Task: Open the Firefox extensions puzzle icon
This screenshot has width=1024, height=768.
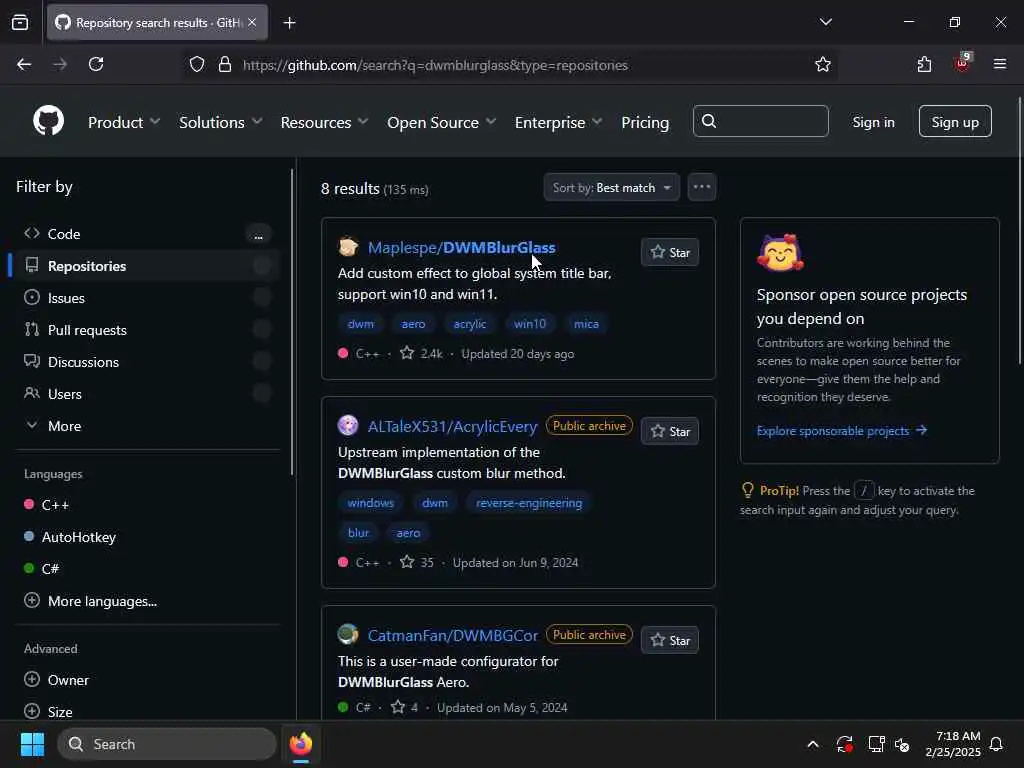Action: tap(924, 64)
